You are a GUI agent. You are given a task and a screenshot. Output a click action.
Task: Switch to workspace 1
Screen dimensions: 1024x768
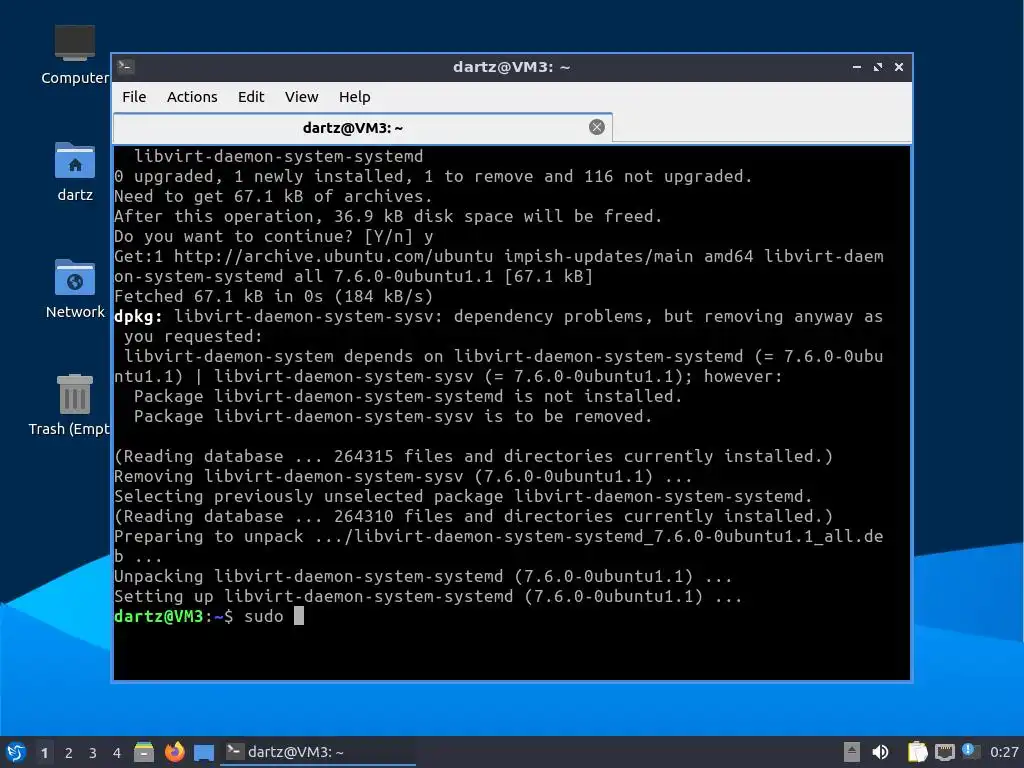click(x=44, y=753)
